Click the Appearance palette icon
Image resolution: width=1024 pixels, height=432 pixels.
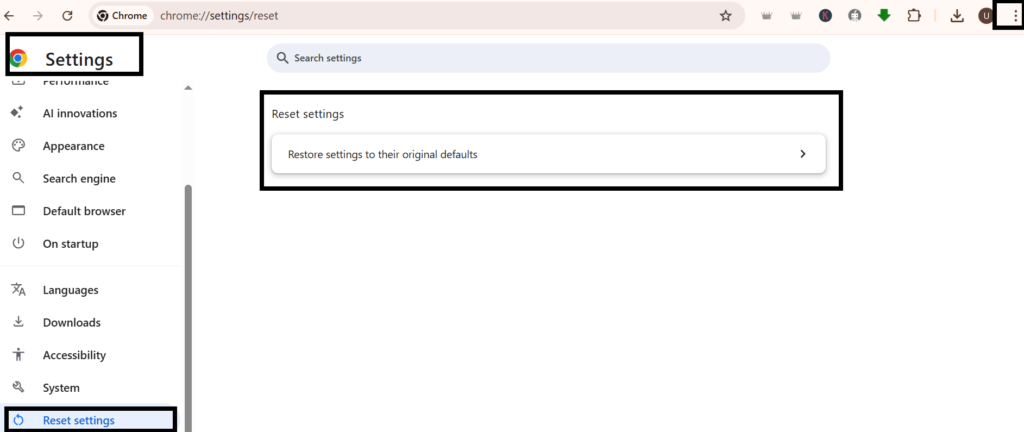18,146
